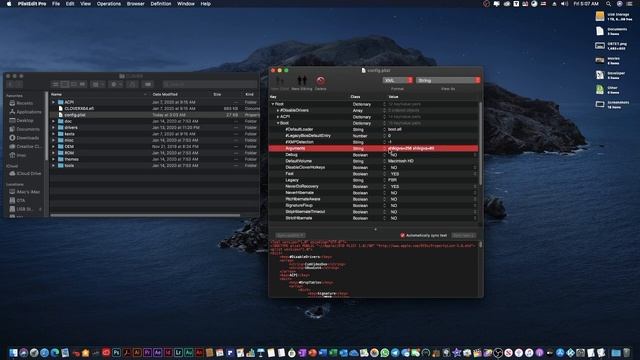This screenshot has width=640, height=360.
Task: Open the Operations menu
Action: pyautogui.click(x=109, y=4)
